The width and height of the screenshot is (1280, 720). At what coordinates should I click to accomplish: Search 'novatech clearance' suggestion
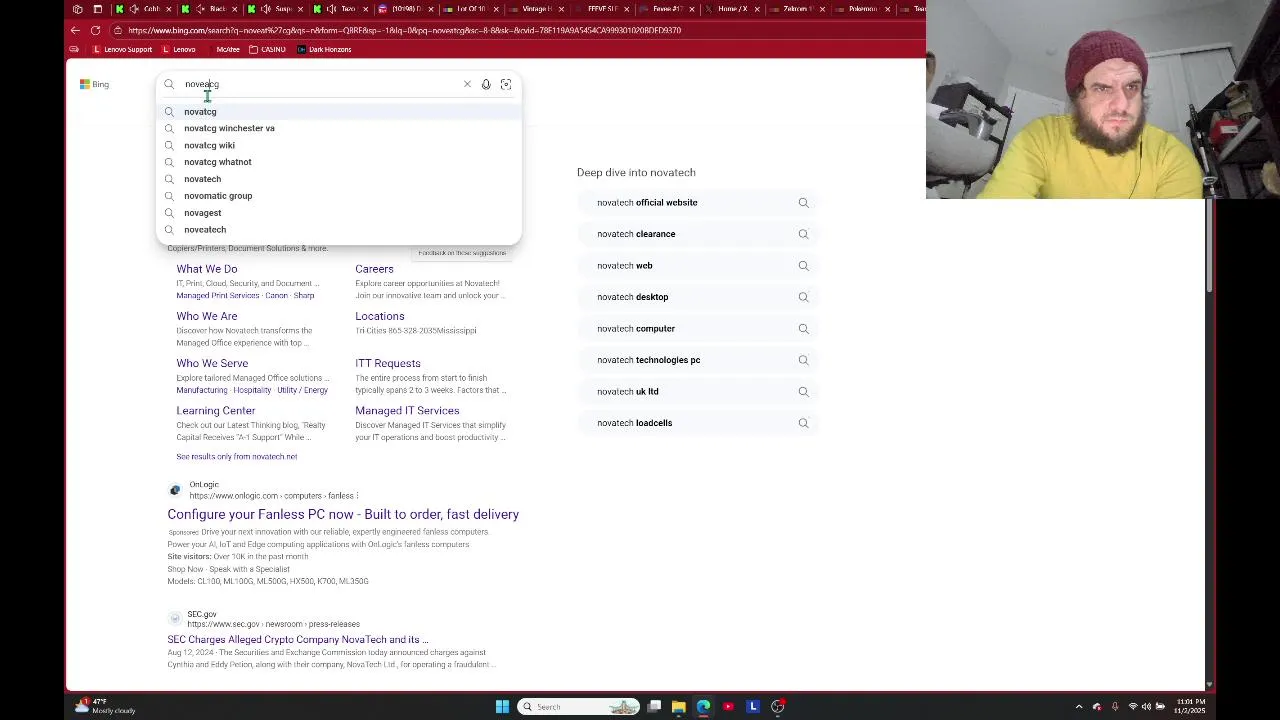point(698,234)
